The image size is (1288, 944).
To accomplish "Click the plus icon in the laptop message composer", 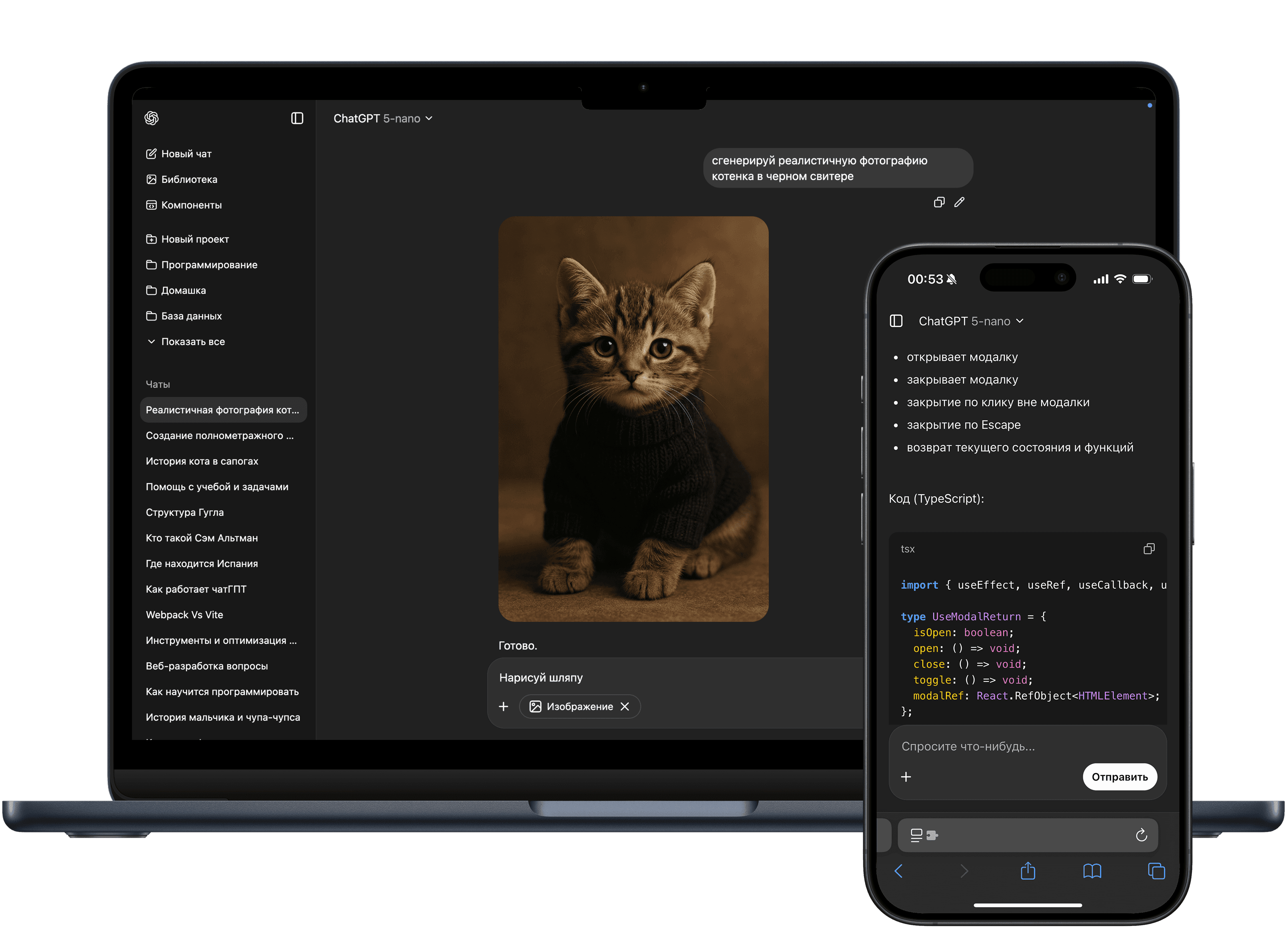I will pos(503,707).
